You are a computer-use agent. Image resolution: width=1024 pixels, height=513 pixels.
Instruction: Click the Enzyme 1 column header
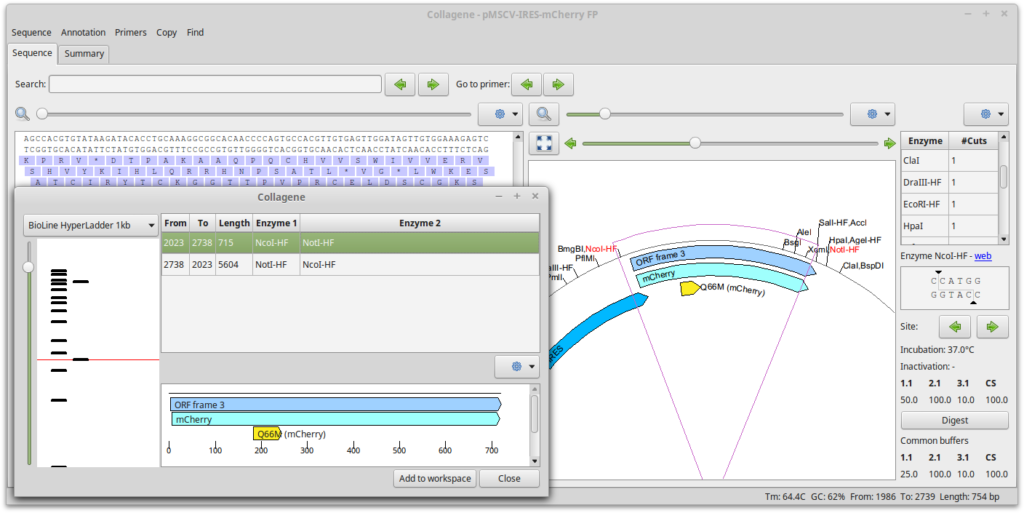(276, 223)
